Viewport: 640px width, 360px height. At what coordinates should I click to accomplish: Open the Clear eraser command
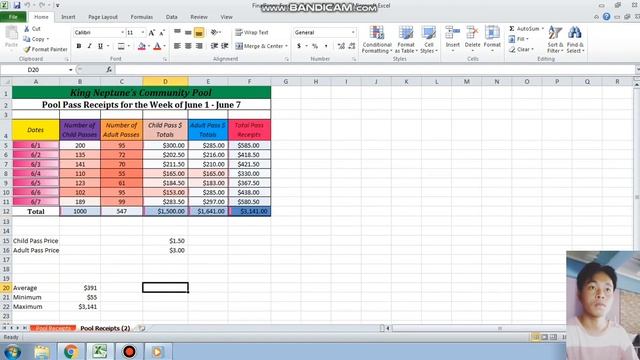pos(521,49)
